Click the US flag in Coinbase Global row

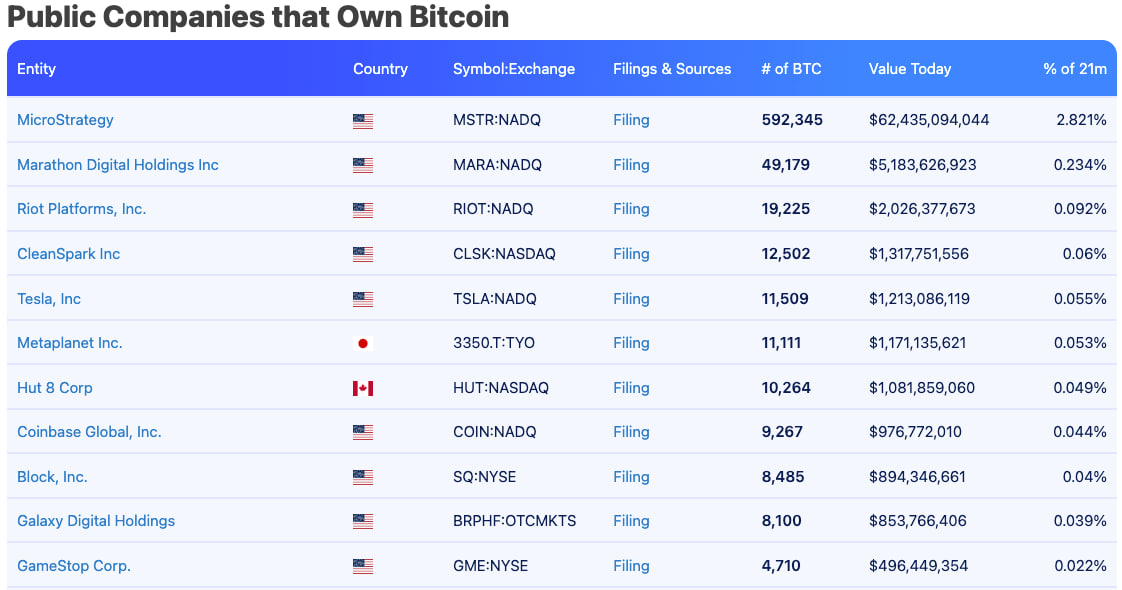coord(363,432)
